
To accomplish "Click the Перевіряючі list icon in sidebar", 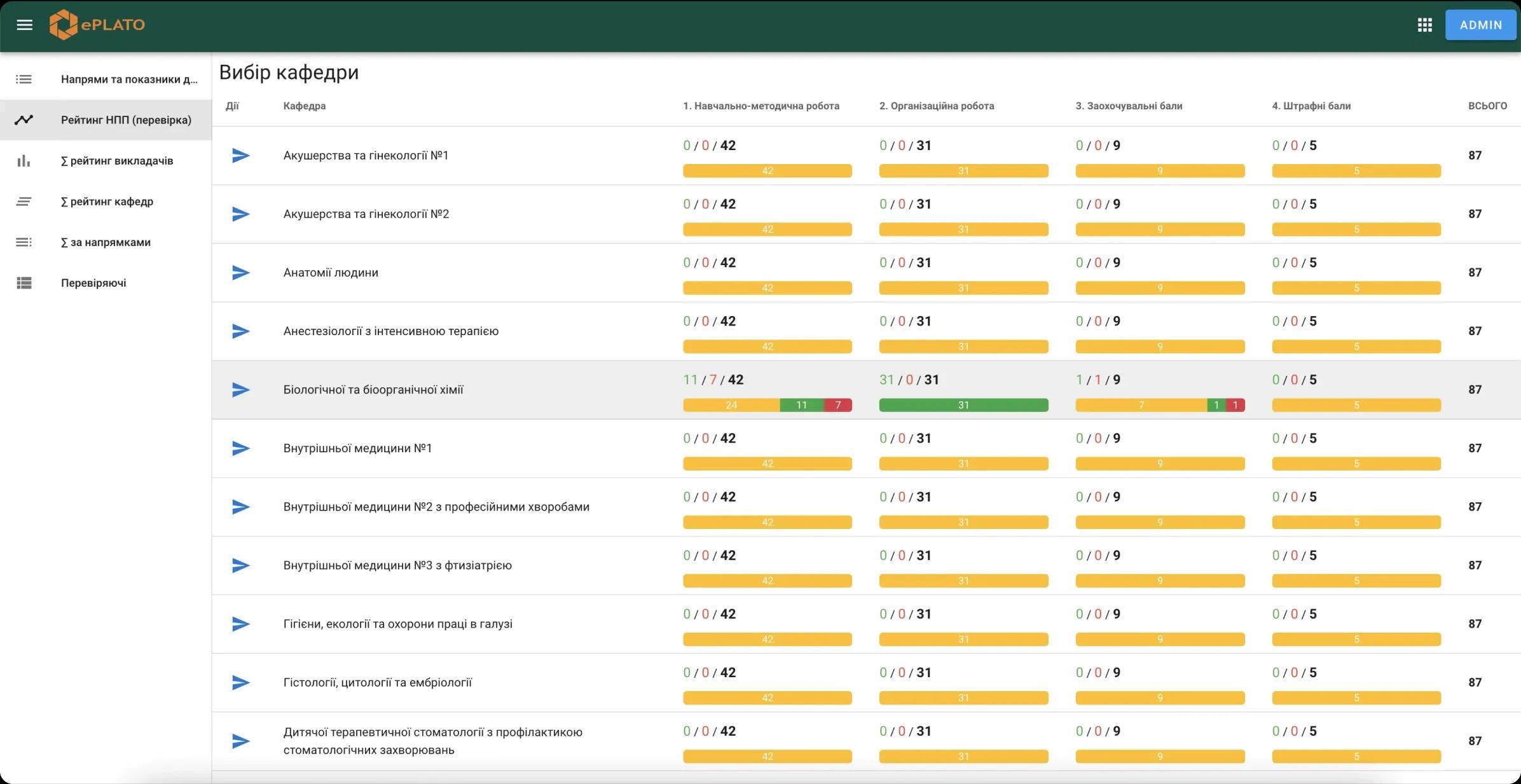I will tap(24, 283).
